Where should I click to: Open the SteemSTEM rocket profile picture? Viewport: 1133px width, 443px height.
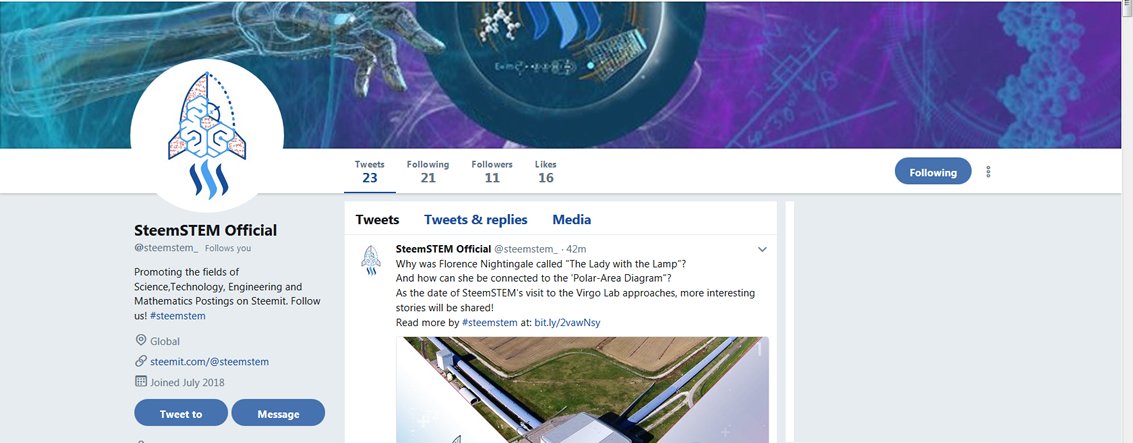(x=207, y=135)
